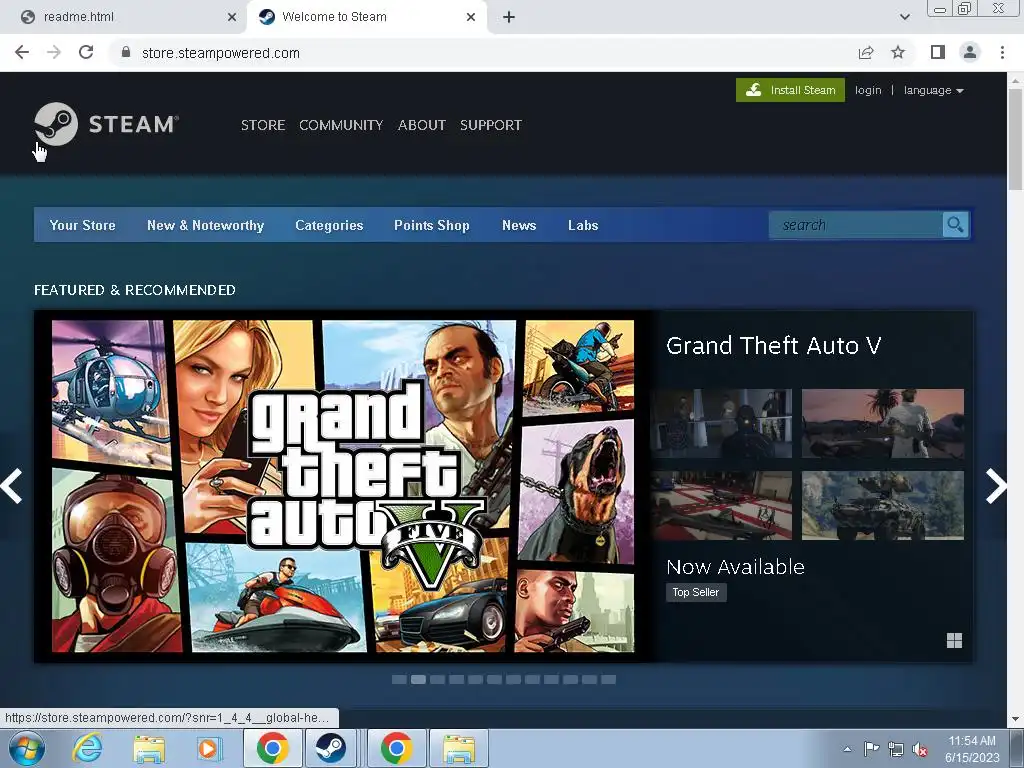Open the tab search chevron in Chrome

(904, 17)
